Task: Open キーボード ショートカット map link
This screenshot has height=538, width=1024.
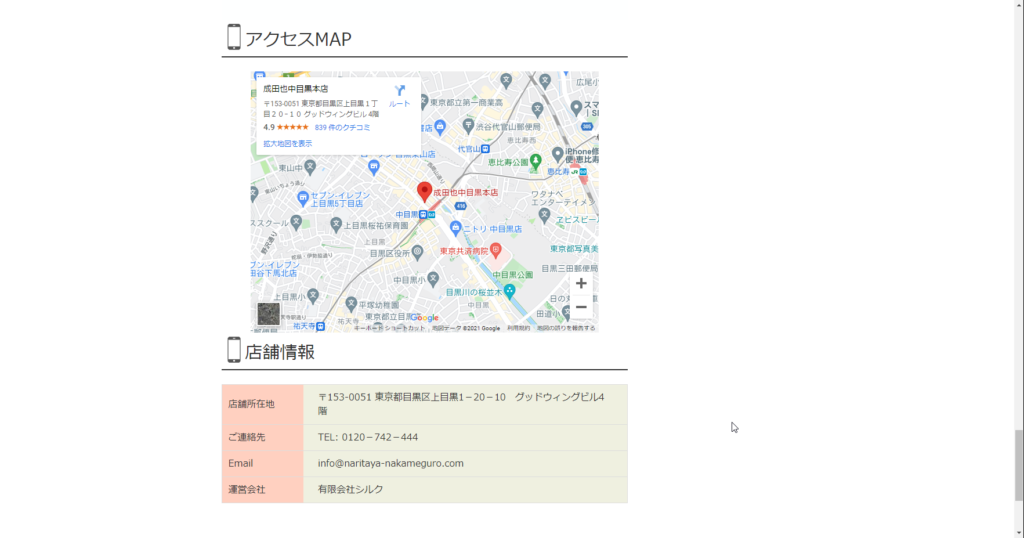Action: coord(389,328)
